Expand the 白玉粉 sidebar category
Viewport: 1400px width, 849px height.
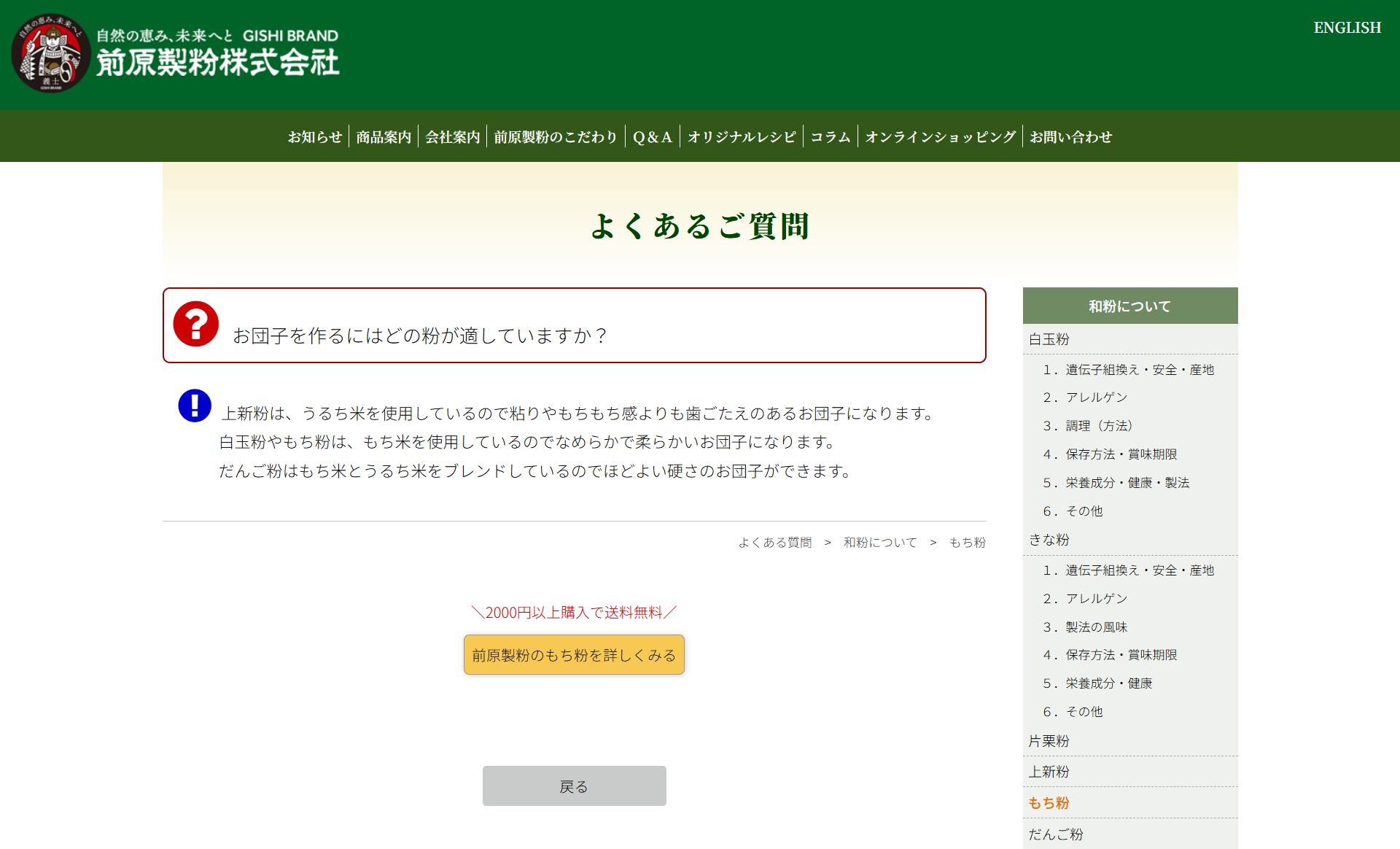point(1049,339)
